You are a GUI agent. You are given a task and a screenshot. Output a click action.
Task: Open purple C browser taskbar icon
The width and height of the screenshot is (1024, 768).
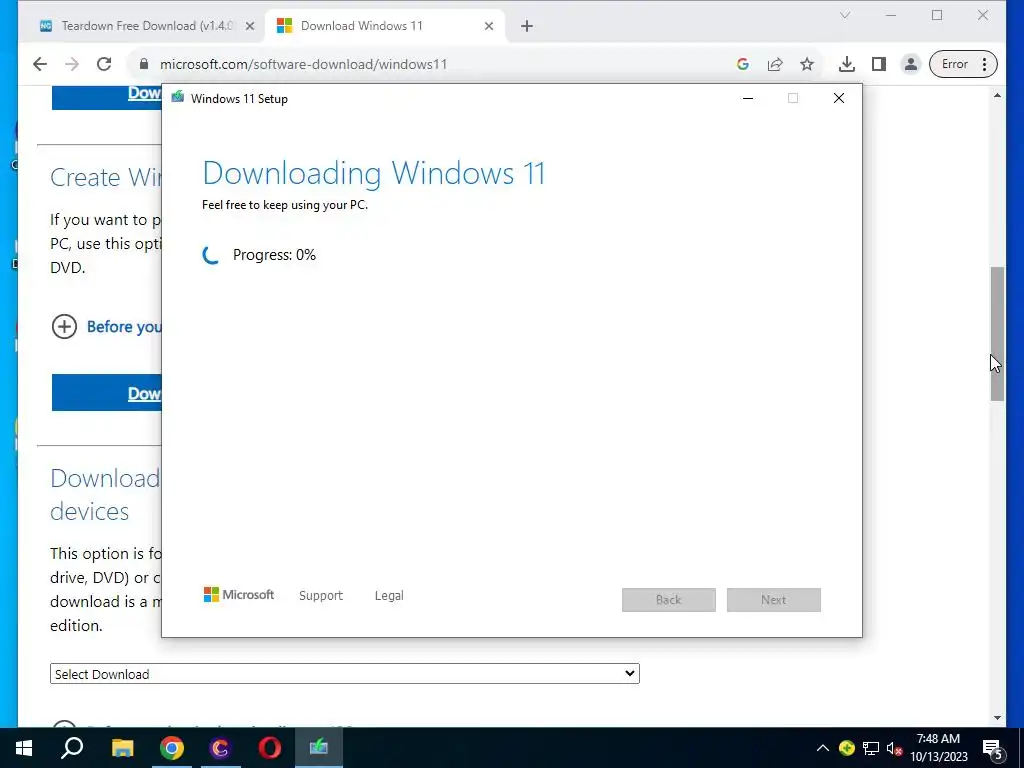tap(221, 748)
